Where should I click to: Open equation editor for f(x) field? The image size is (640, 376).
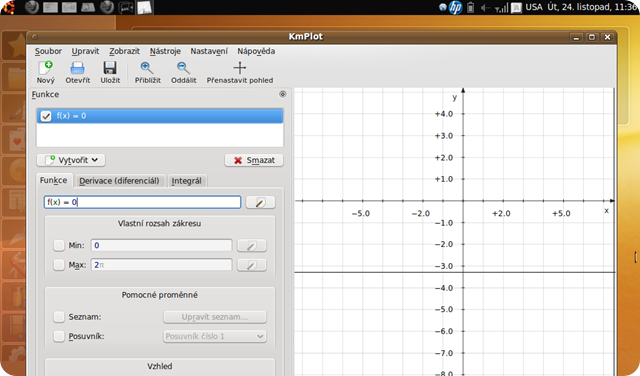tap(260, 202)
